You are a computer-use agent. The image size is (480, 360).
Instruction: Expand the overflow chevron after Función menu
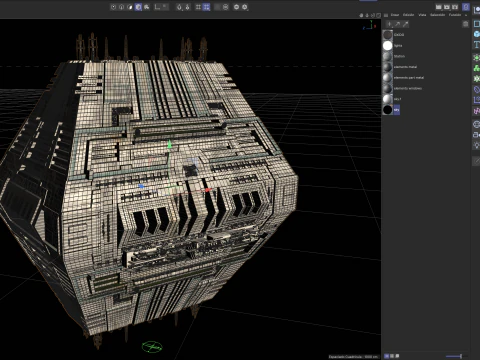(466, 15)
